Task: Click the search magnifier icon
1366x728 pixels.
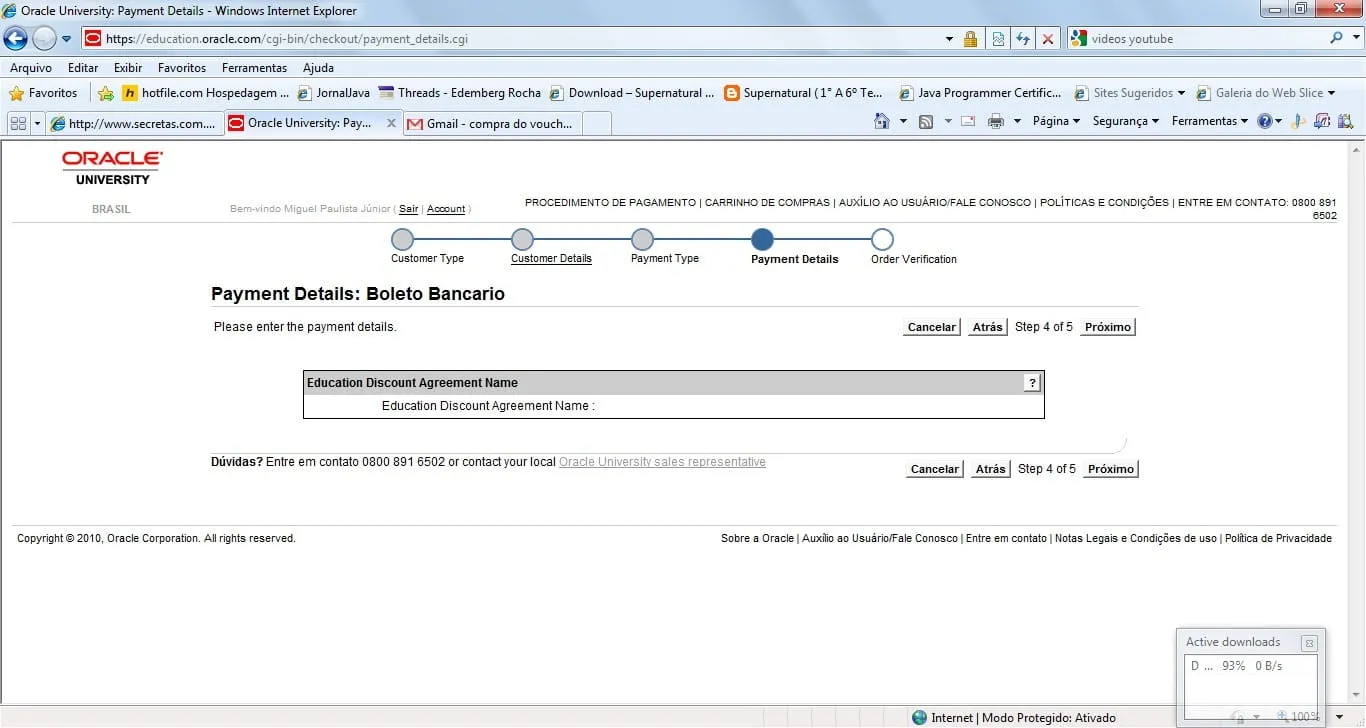Action: pyautogui.click(x=1336, y=38)
